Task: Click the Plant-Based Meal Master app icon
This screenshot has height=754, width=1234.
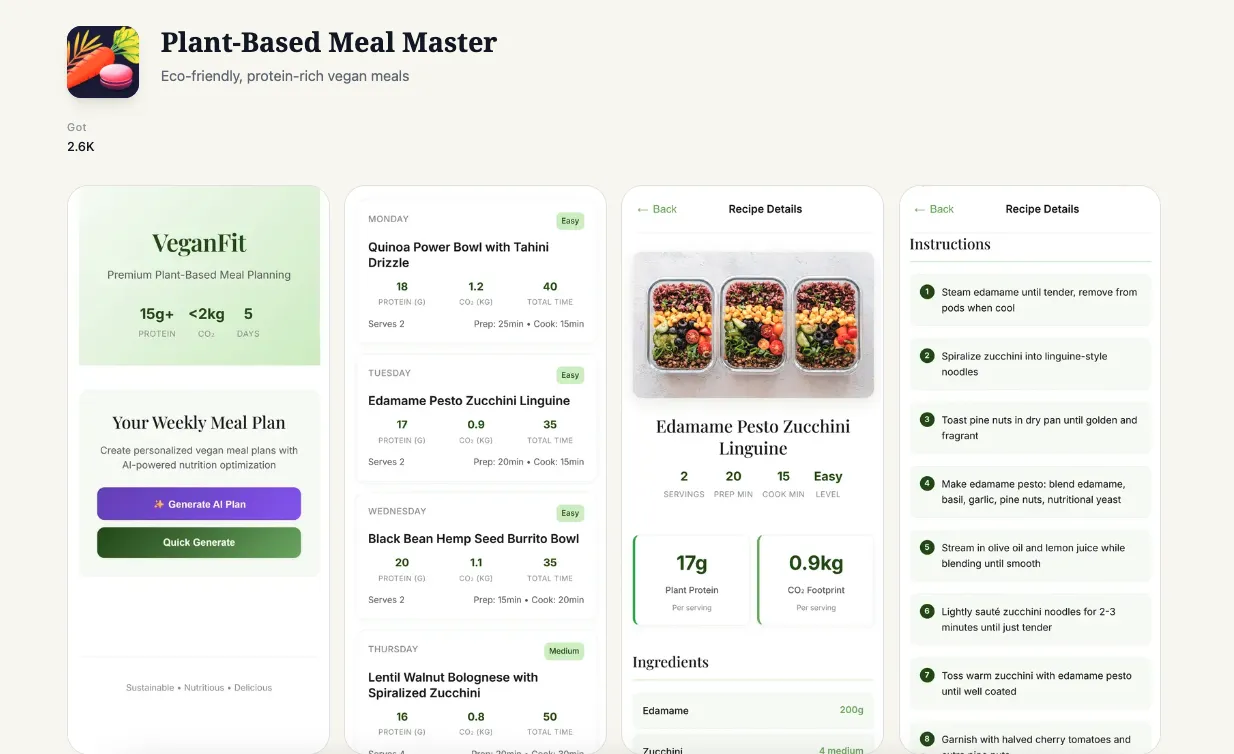Action: (103, 62)
